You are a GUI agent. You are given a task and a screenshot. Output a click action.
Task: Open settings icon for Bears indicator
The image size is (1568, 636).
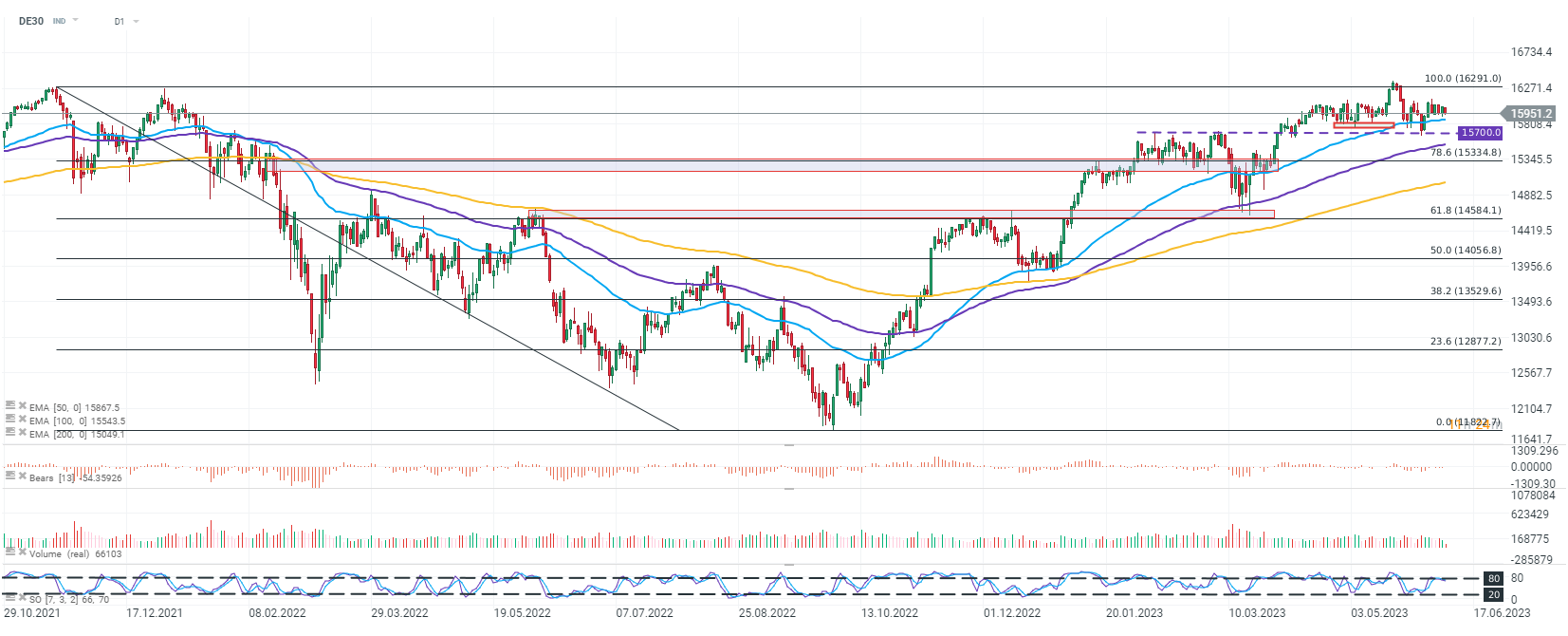tap(10, 476)
